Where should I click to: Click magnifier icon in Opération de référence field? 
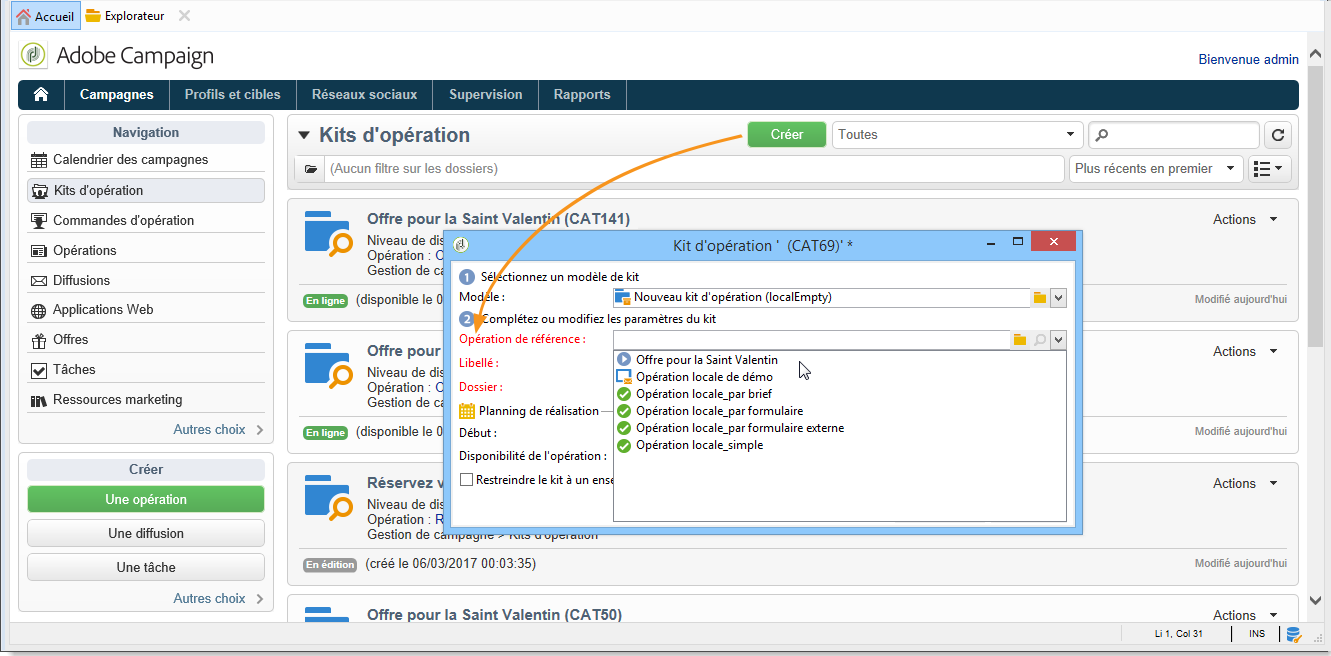click(1040, 340)
